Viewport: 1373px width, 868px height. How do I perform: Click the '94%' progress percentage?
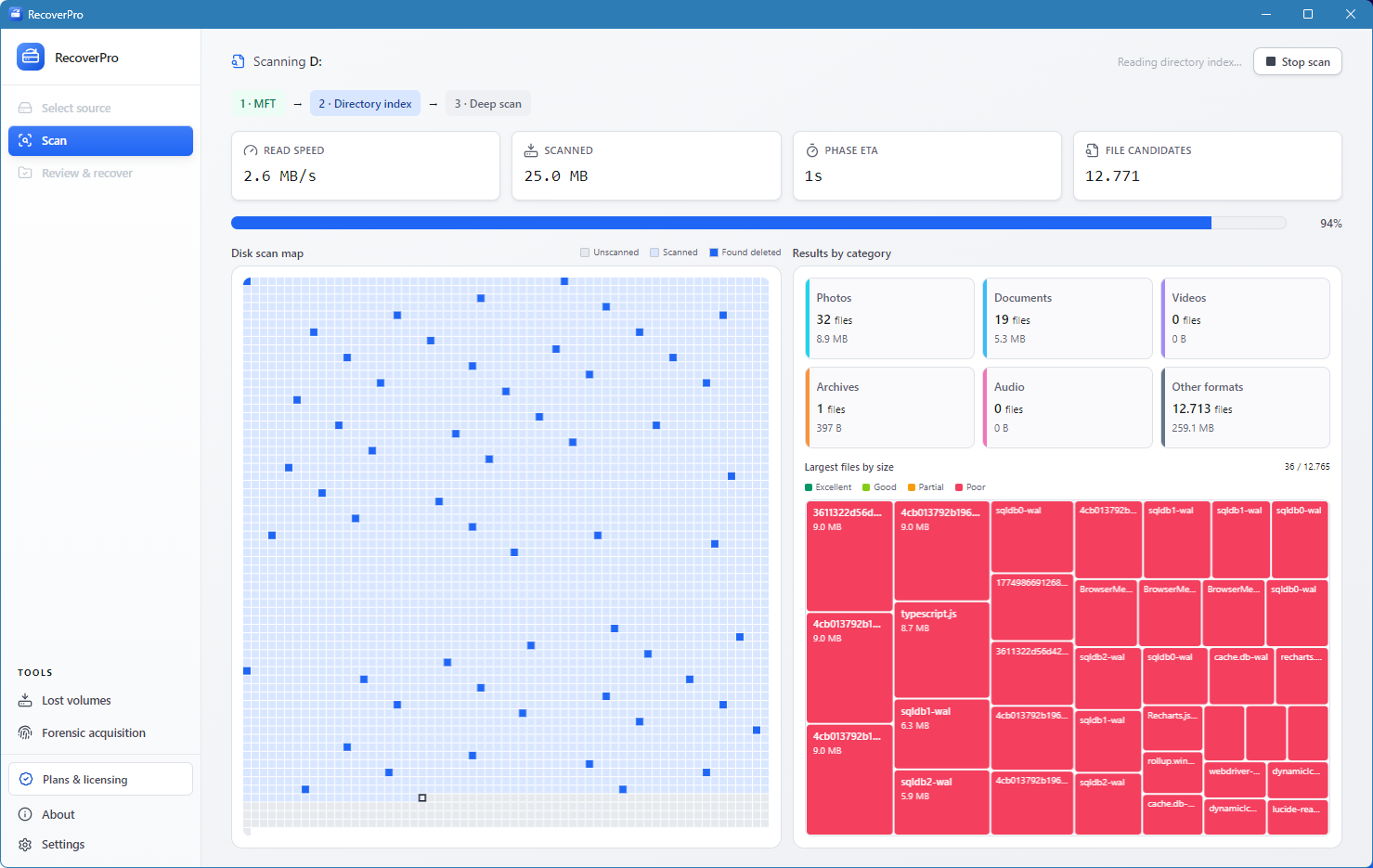[1331, 224]
